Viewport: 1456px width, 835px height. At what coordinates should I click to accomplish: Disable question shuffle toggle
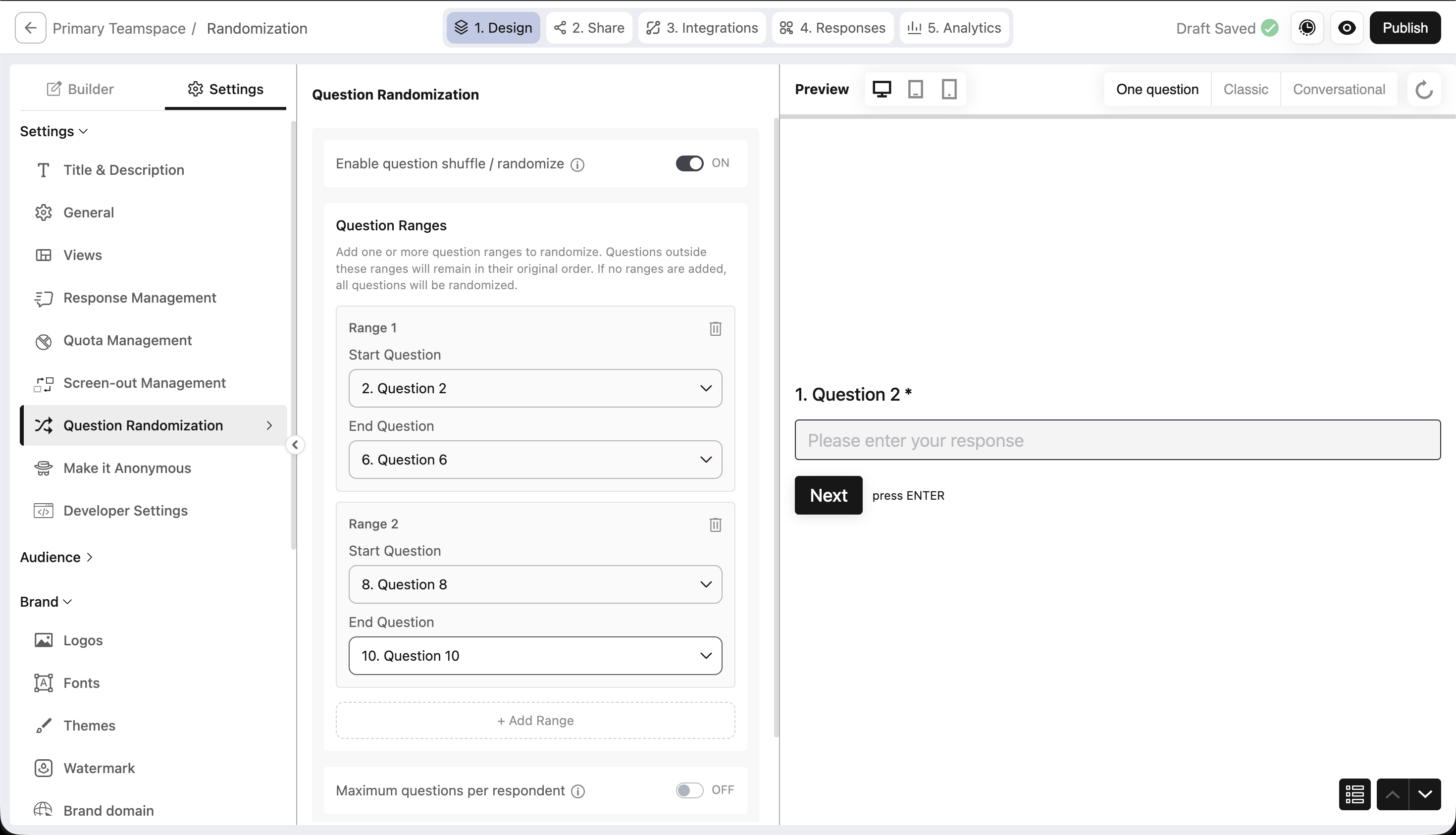(689, 163)
